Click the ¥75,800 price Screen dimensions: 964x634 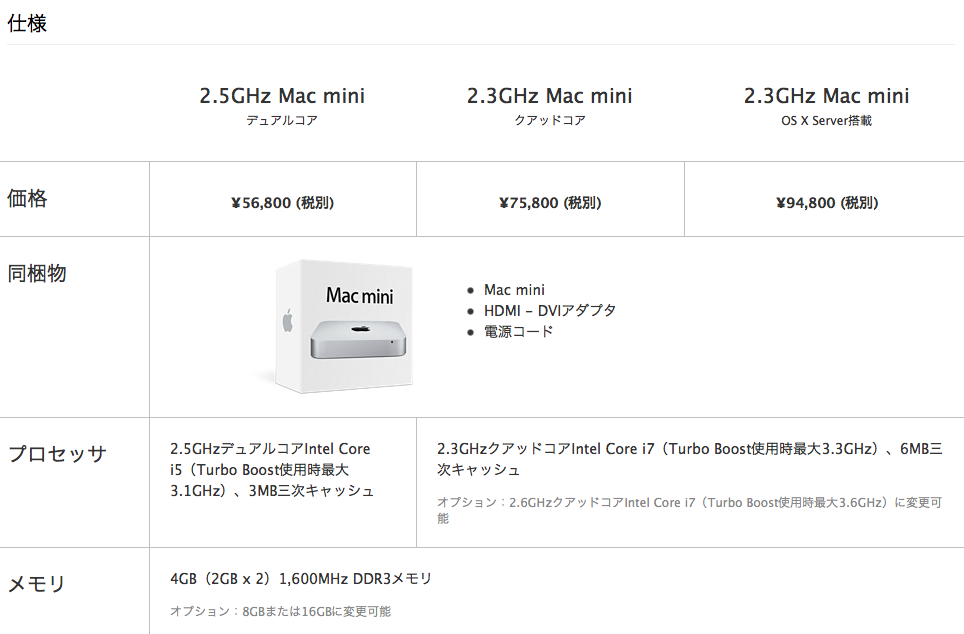pos(549,202)
